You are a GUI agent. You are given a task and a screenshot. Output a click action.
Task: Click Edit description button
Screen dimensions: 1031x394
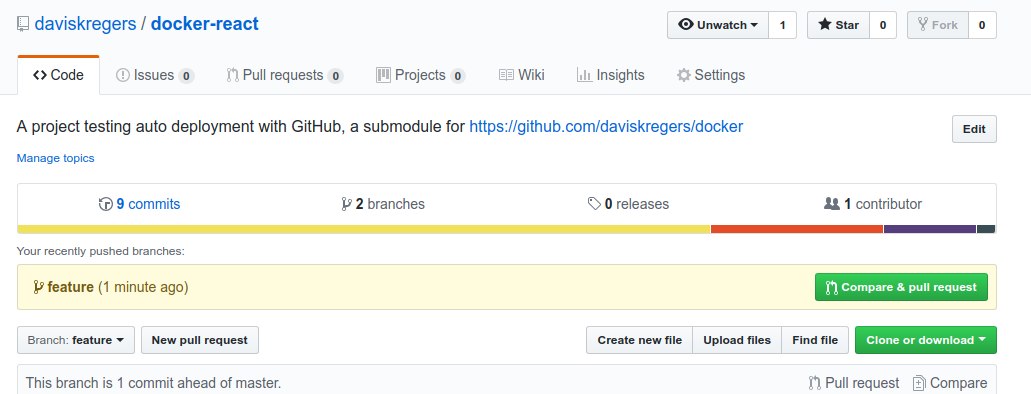point(974,129)
